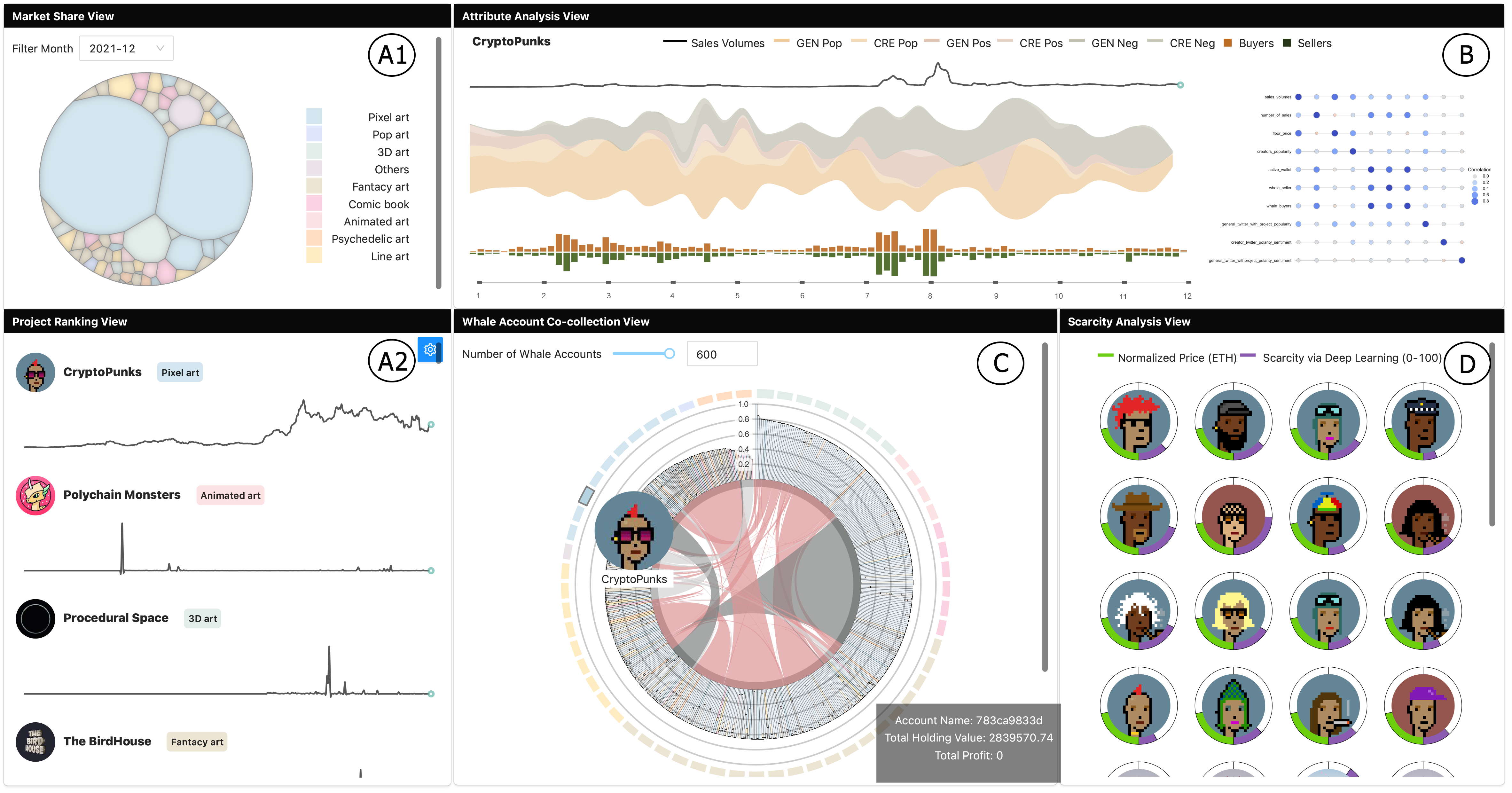Image resolution: width=1512 pixels, height=793 pixels.
Task: Select the police-cap punk in the Scarcity Analysis grid
Action: tap(1423, 421)
